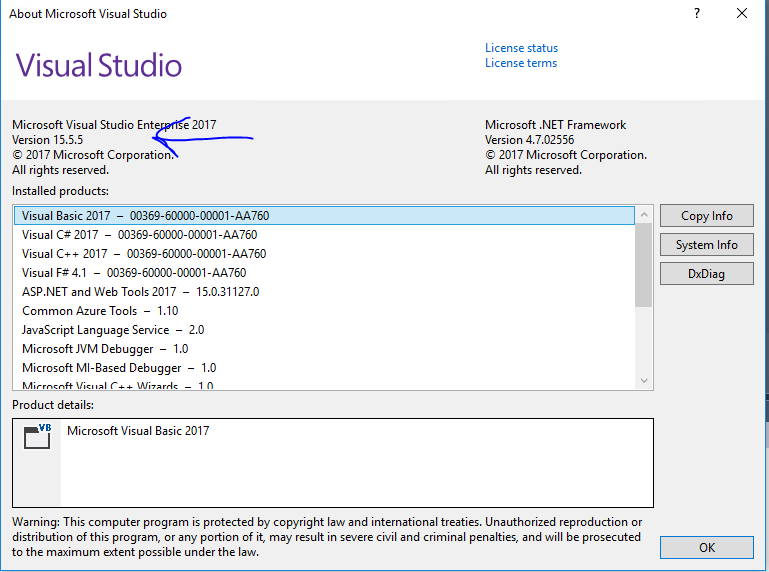
Task: Close the About Microsoft Visual Studio dialog
Action: pyautogui.click(x=742, y=14)
